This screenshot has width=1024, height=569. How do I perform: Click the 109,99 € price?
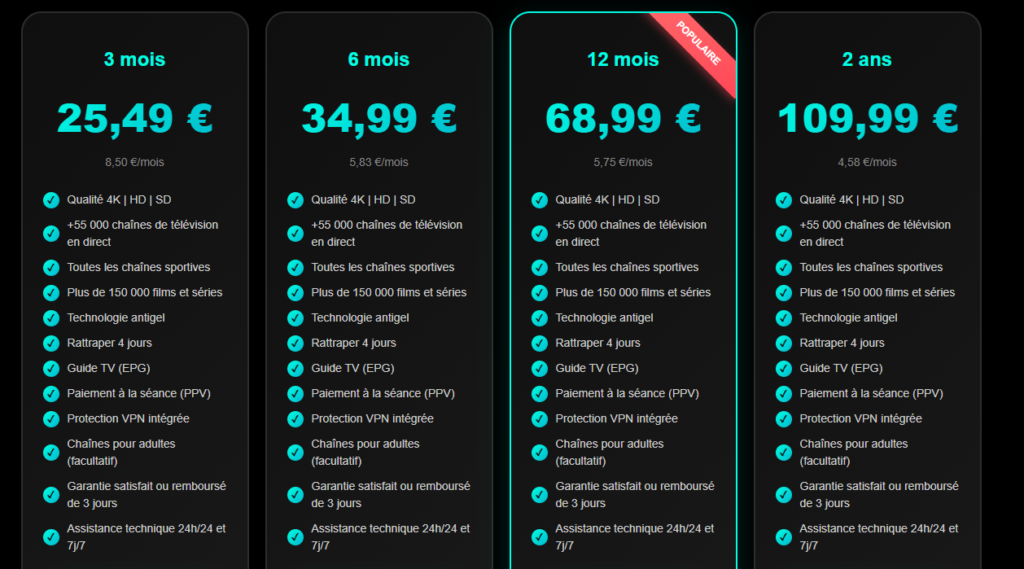[867, 118]
